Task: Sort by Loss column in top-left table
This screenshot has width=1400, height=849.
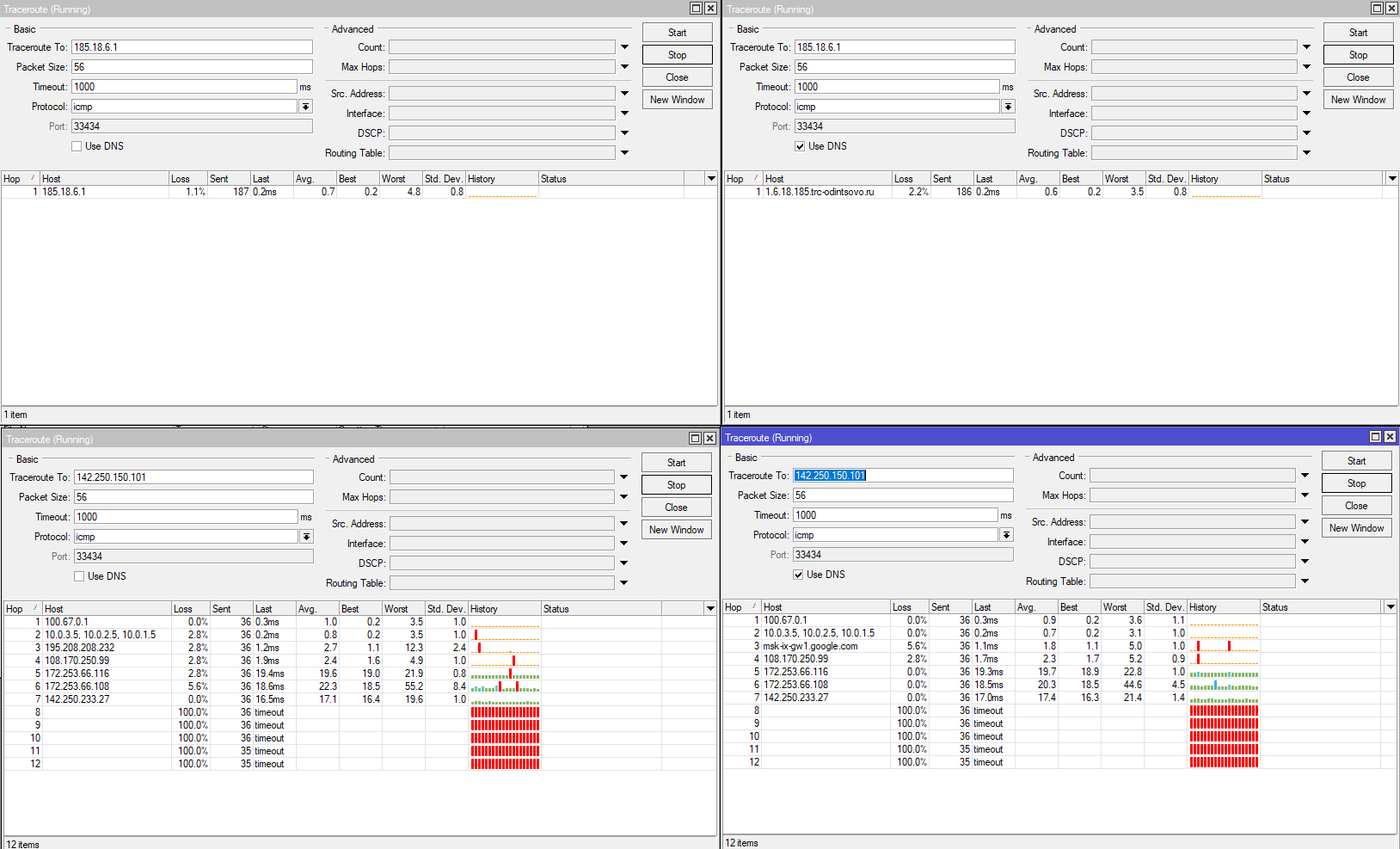Action: pyautogui.click(x=188, y=179)
